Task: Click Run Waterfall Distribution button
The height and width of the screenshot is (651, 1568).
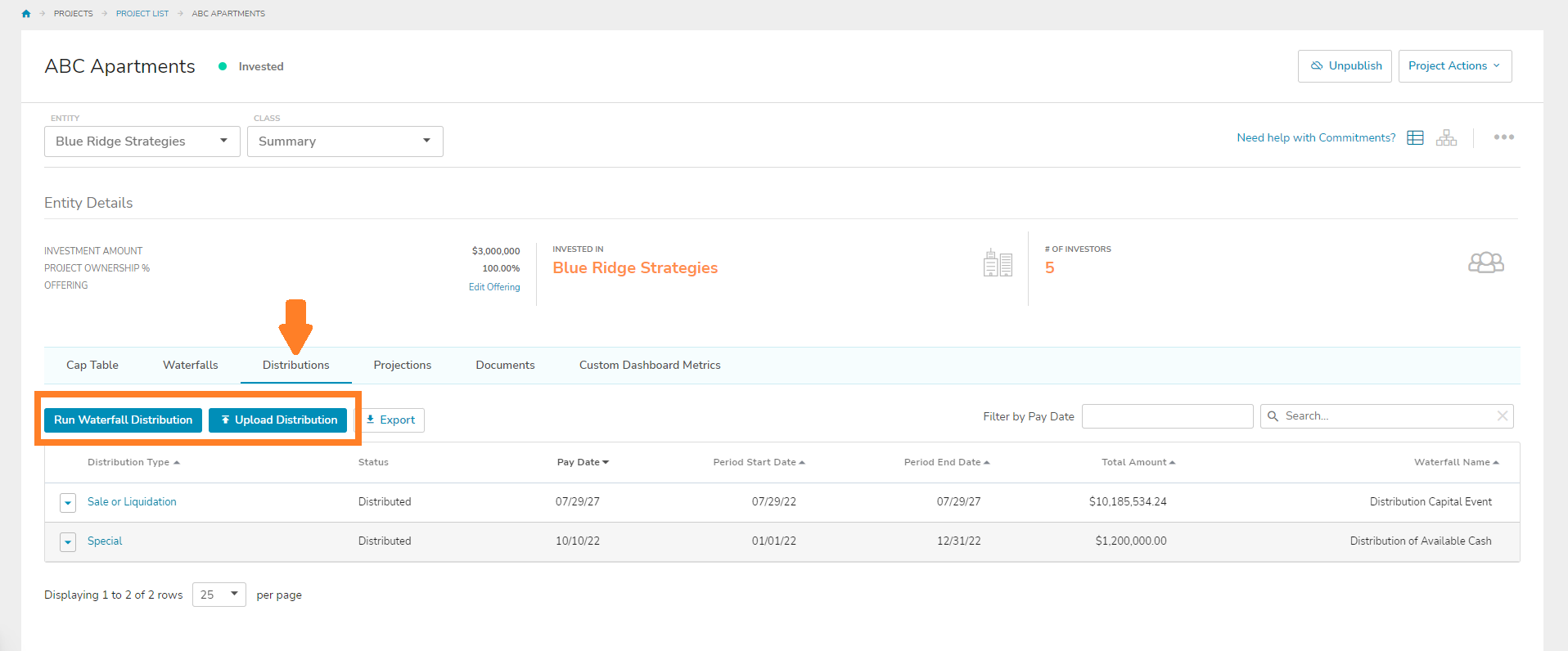Action: [123, 420]
